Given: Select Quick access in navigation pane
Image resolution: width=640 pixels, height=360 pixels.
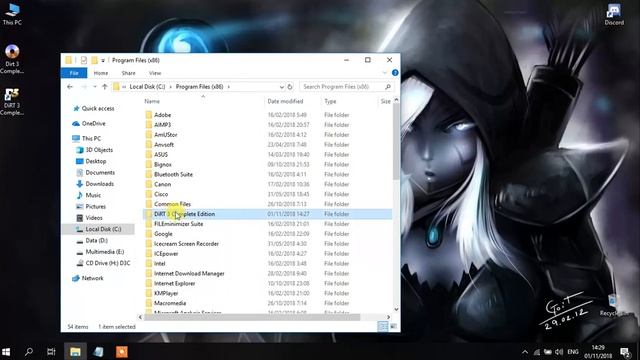Looking at the screenshot, I should tap(98, 109).
